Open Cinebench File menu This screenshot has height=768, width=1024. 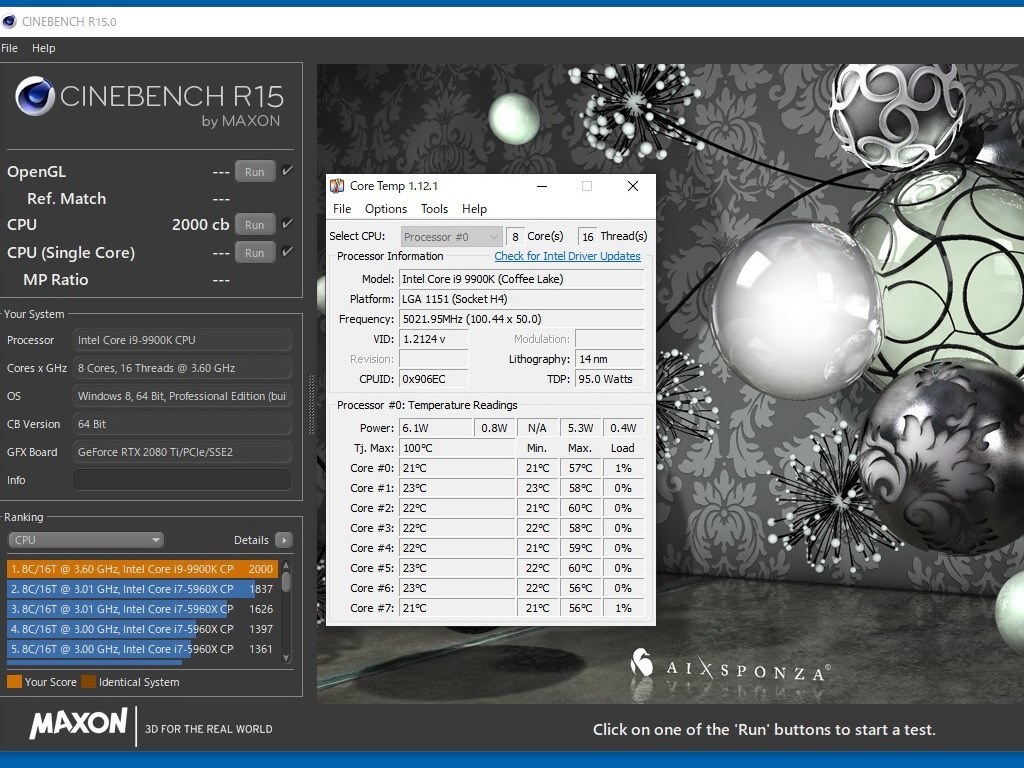[x=10, y=48]
